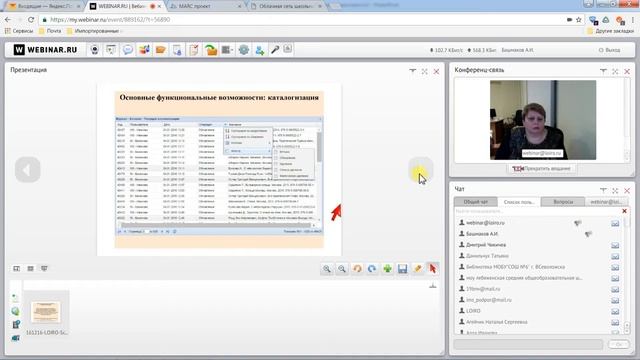Click the download icon above files panel
Screen dimensions: 640x360
(433, 286)
